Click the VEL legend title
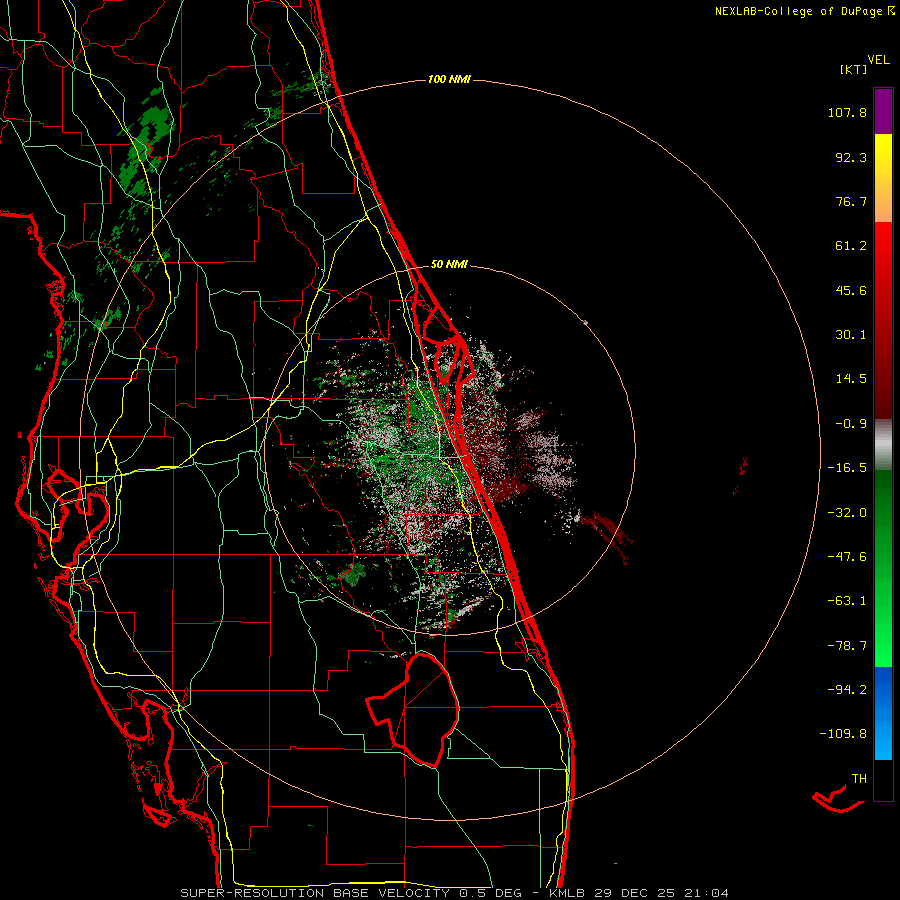This screenshot has height=900, width=900. pyautogui.click(x=878, y=60)
